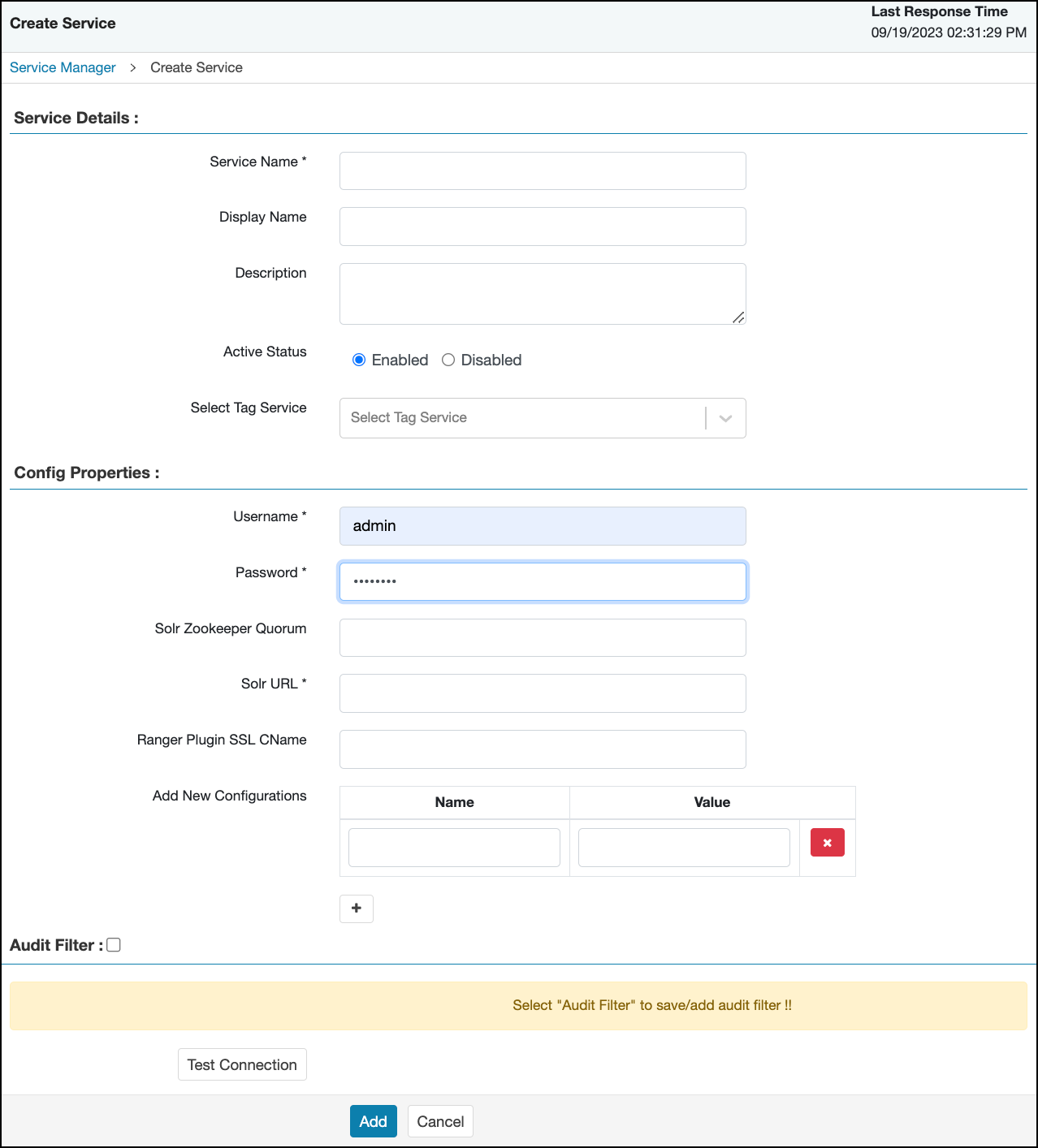The image size is (1038, 1148).
Task: Click the Add button
Action: [373, 1121]
